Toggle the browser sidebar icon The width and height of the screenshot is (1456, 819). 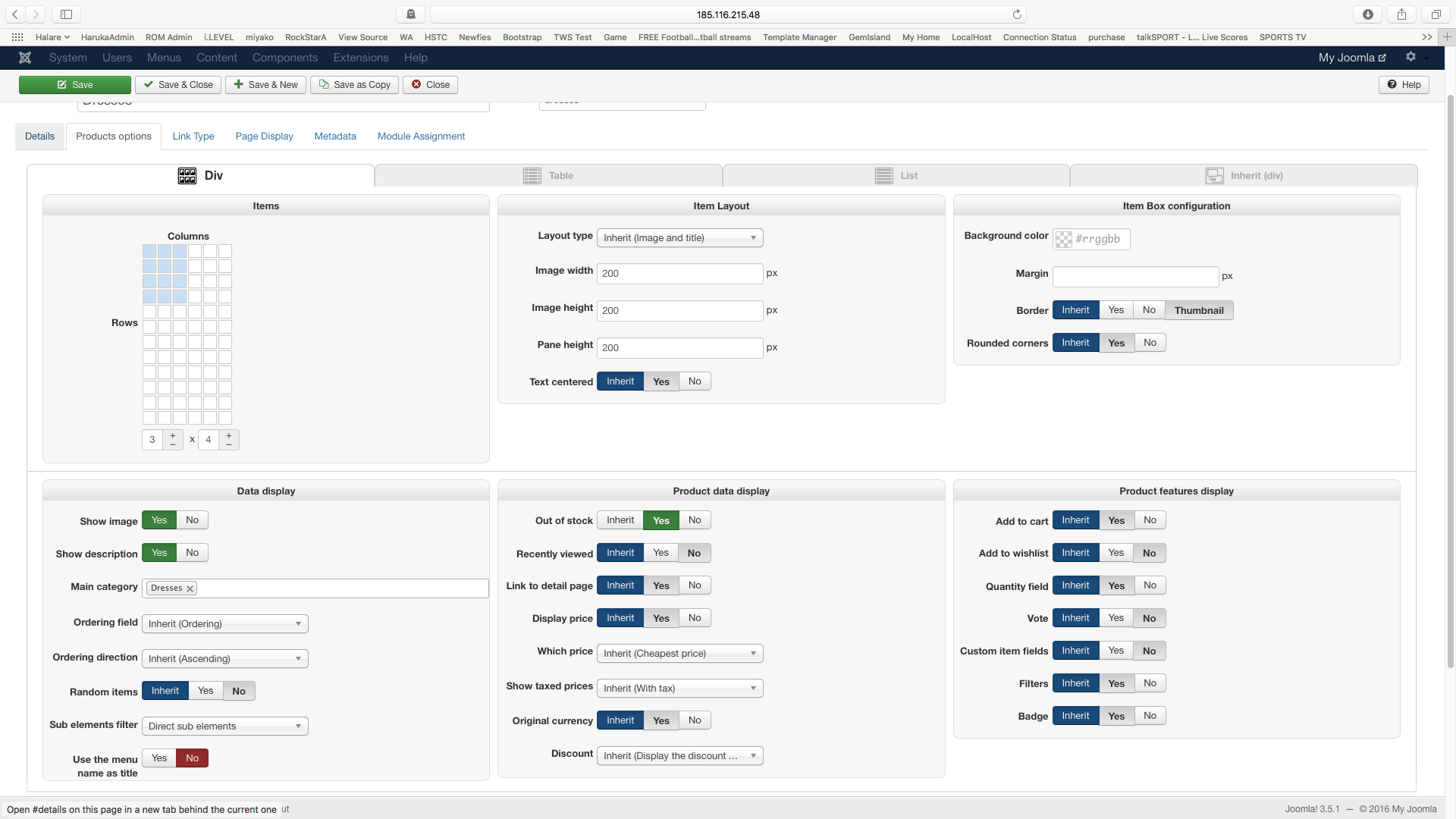[x=66, y=14]
